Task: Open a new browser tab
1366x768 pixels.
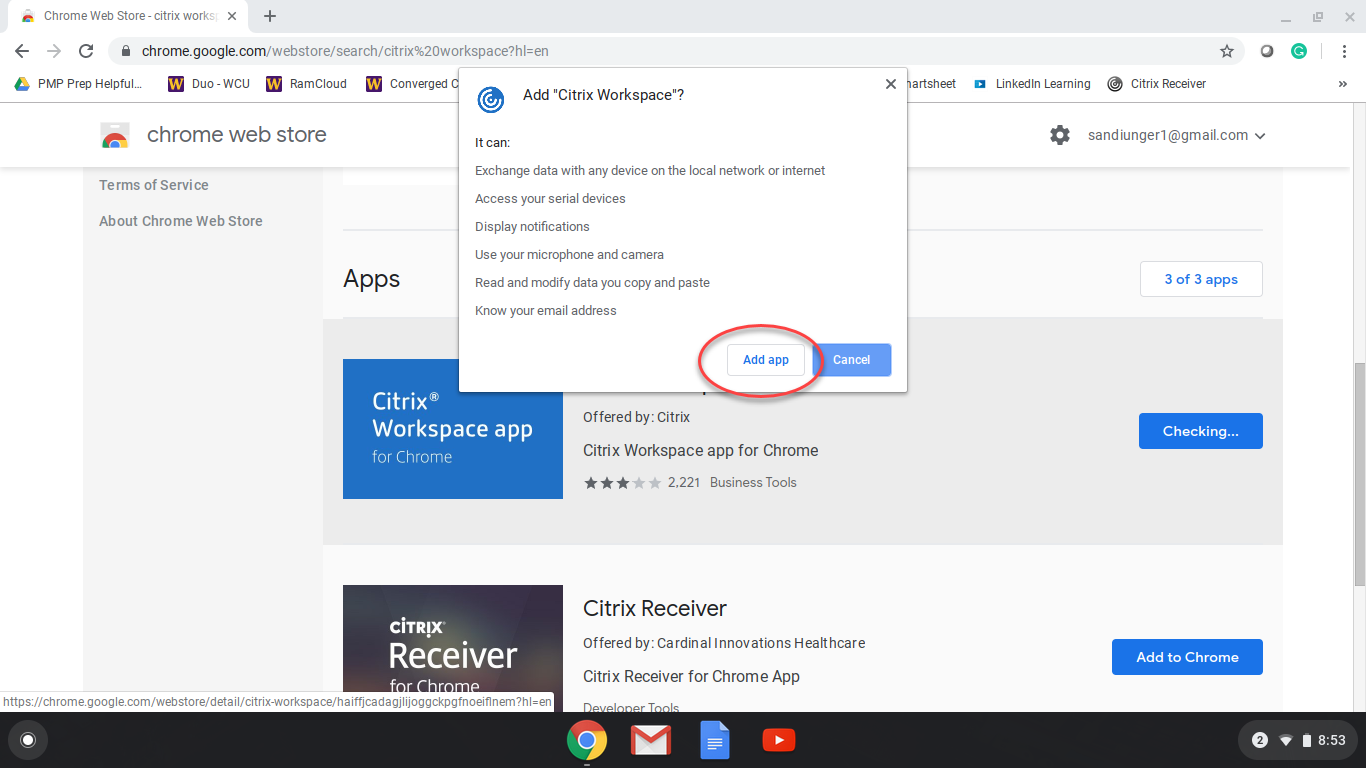Action: (270, 16)
